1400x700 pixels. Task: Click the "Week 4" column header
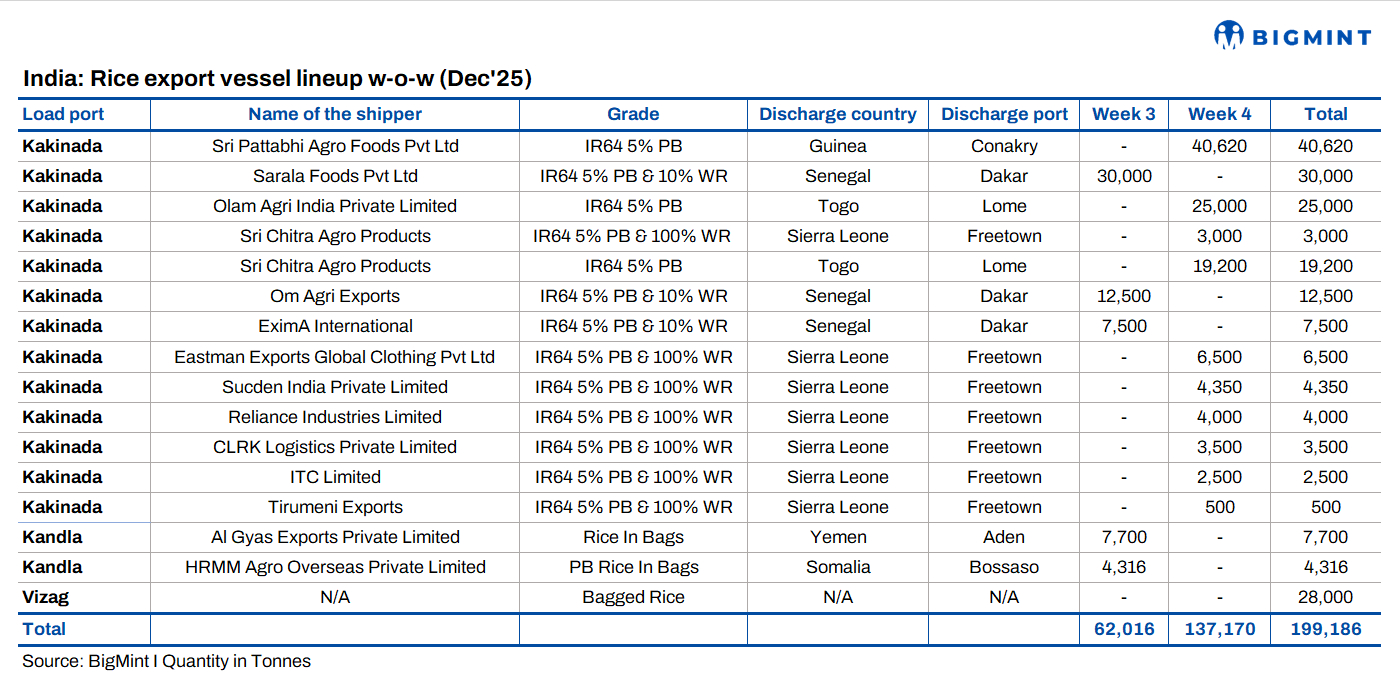[x=1219, y=114]
